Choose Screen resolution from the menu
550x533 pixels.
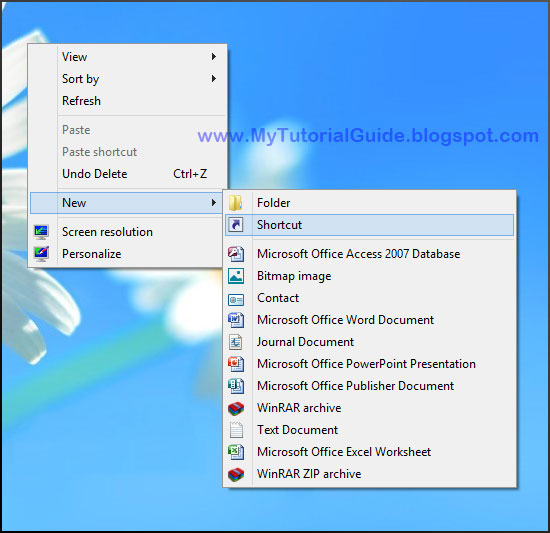pyautogui.click(x=127, y=232)
